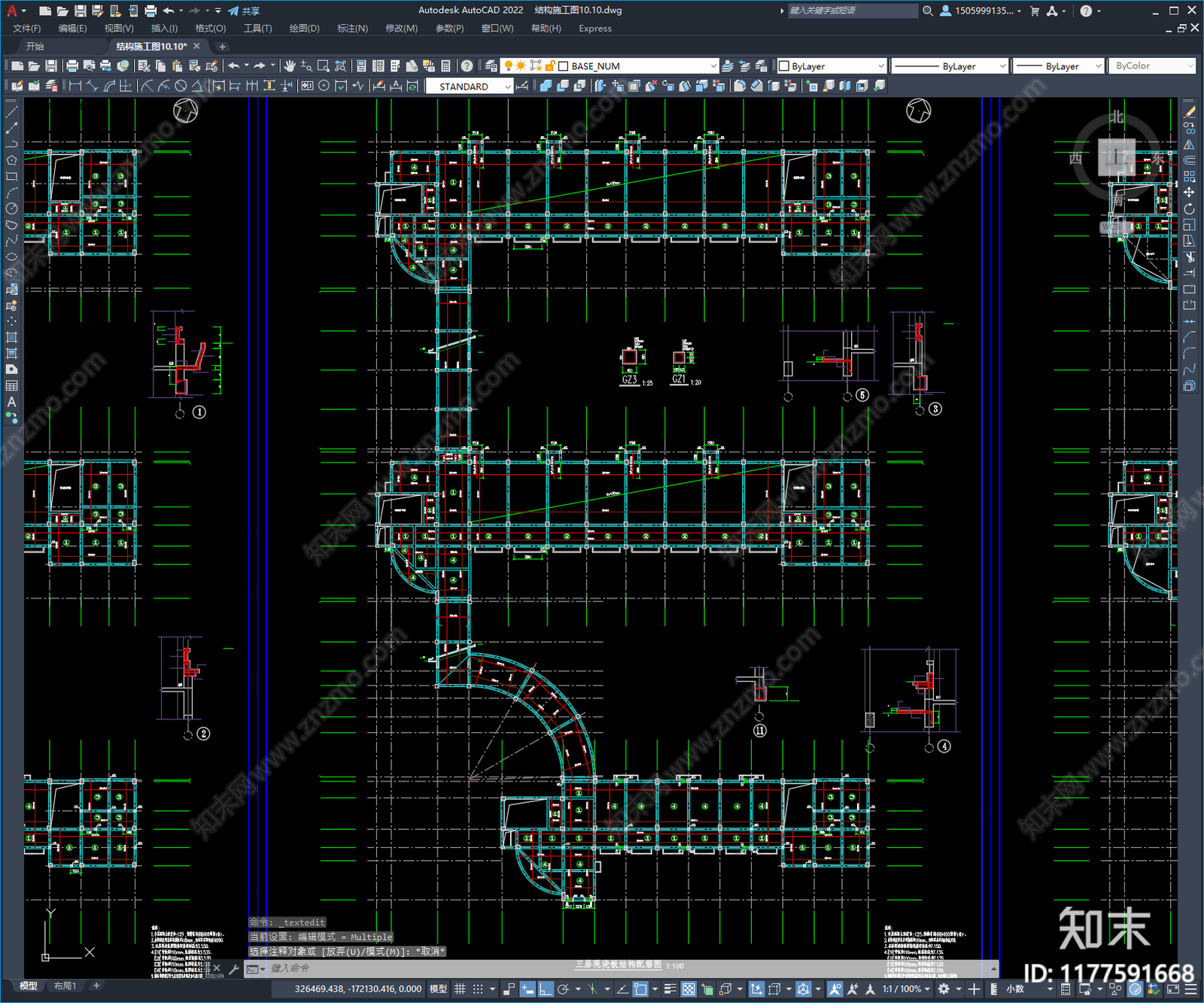Click the Pan hand tool in the toolbar
Viewport: 1204px width, 1003px height.
(290, 66)
